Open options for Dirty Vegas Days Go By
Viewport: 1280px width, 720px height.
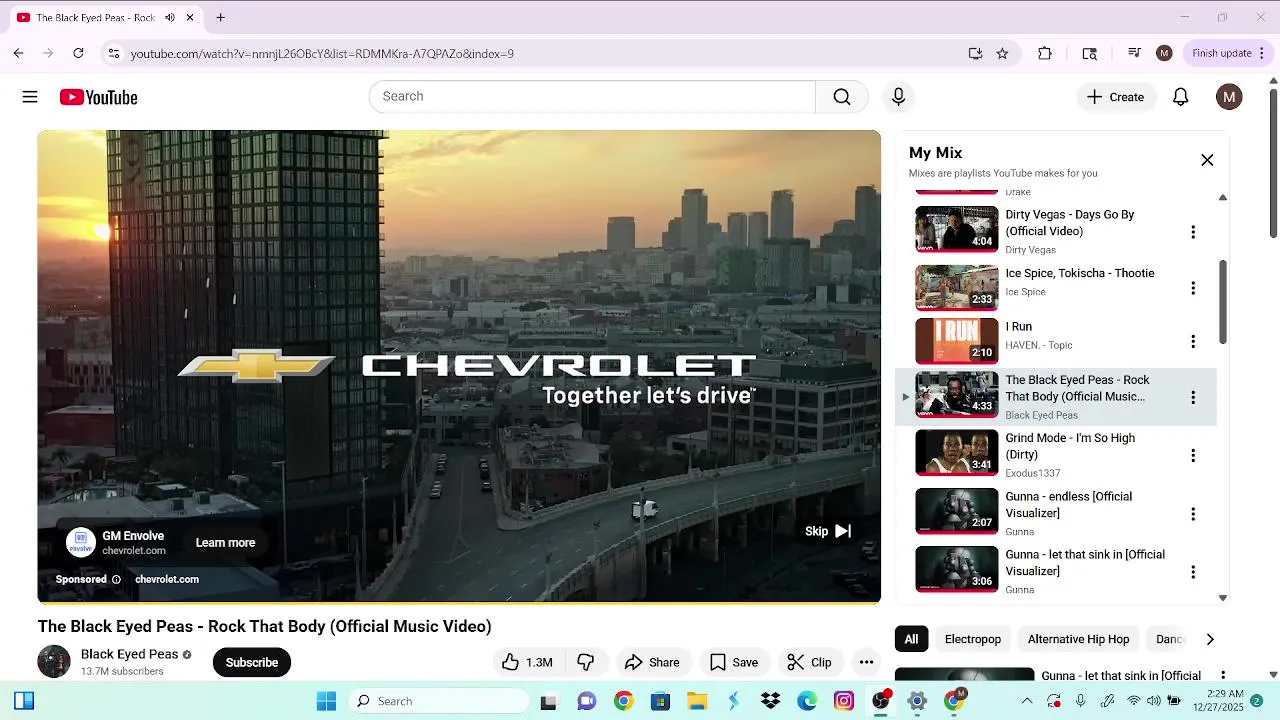(x=1192, y=232)
